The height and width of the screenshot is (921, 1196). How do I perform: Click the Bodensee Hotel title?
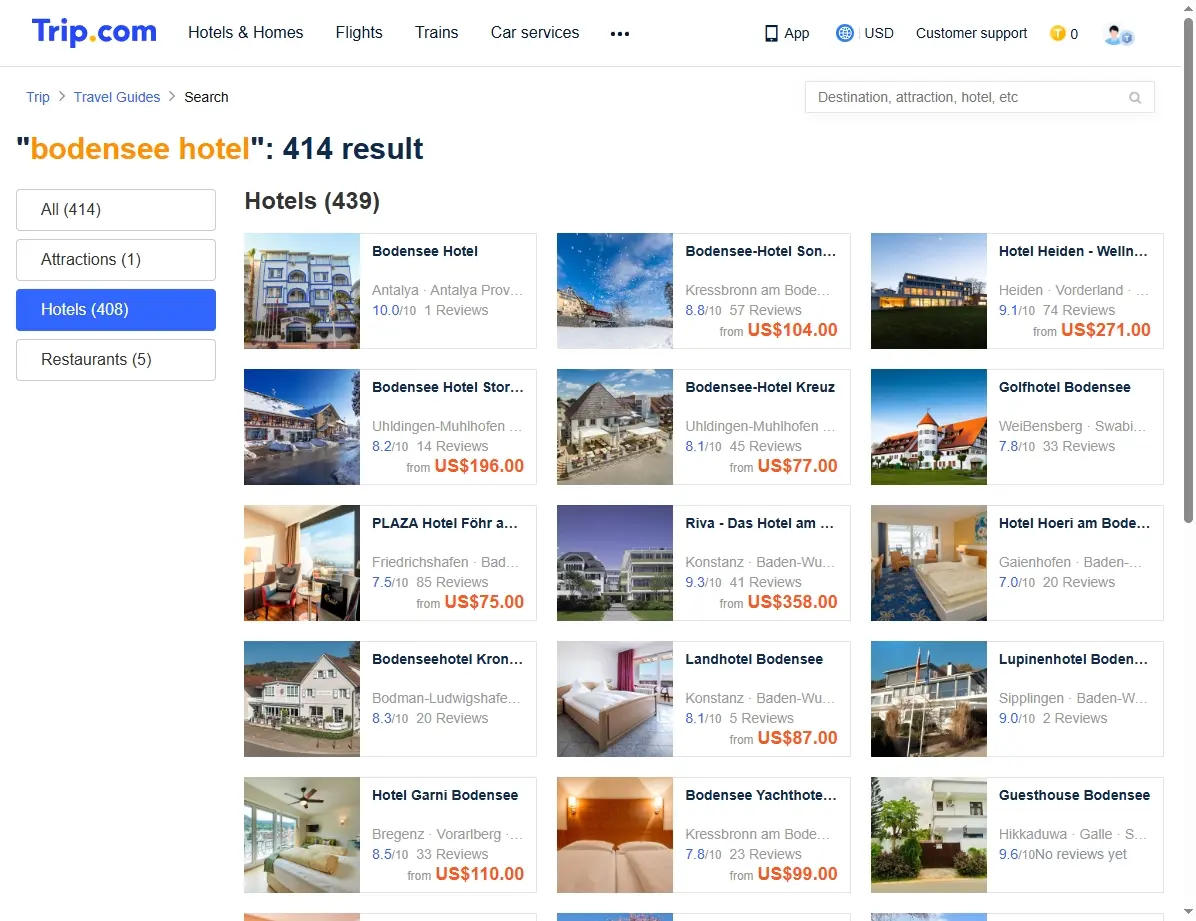(425, 251)
